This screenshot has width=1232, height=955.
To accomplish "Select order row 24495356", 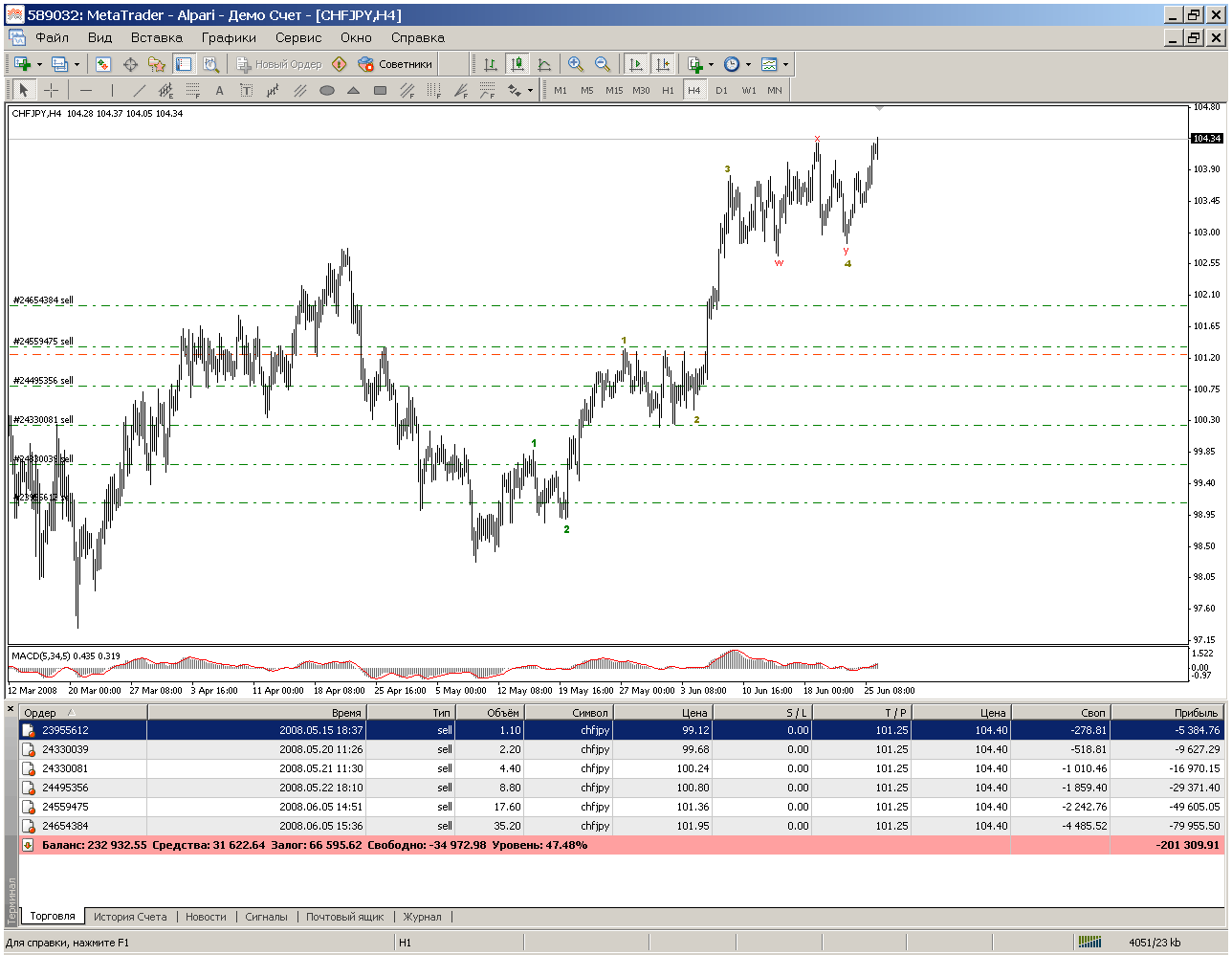I will coord(621,788).
